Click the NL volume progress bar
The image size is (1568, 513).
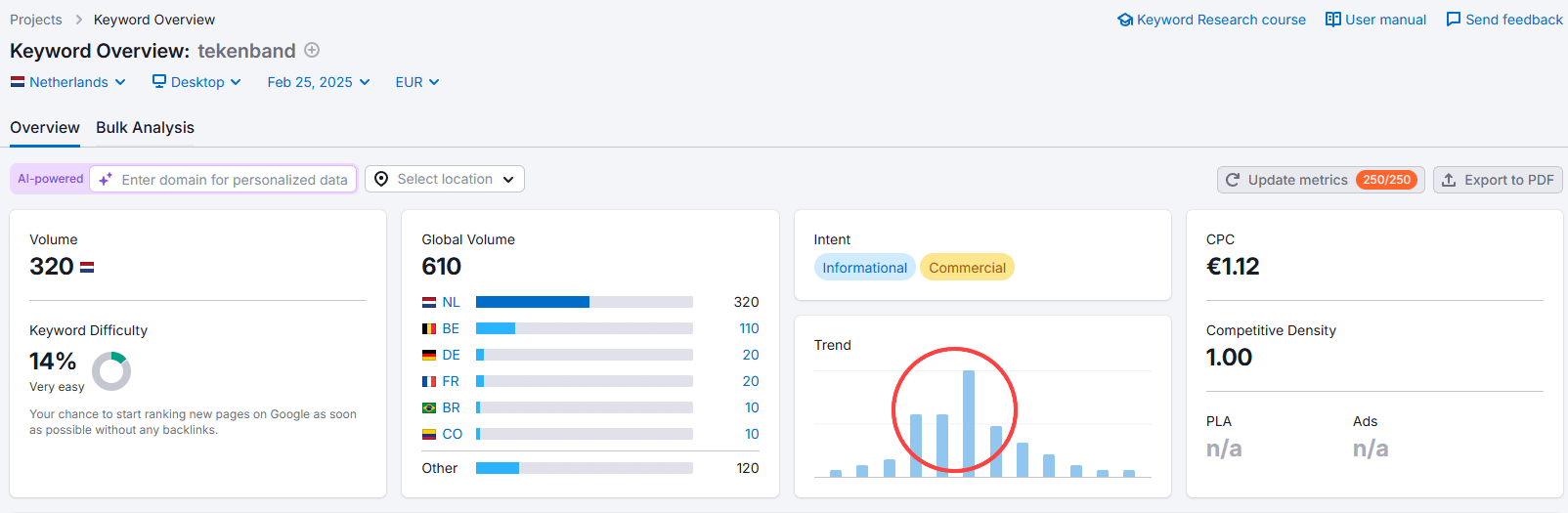pyautogui.click(x=585, y=302)
